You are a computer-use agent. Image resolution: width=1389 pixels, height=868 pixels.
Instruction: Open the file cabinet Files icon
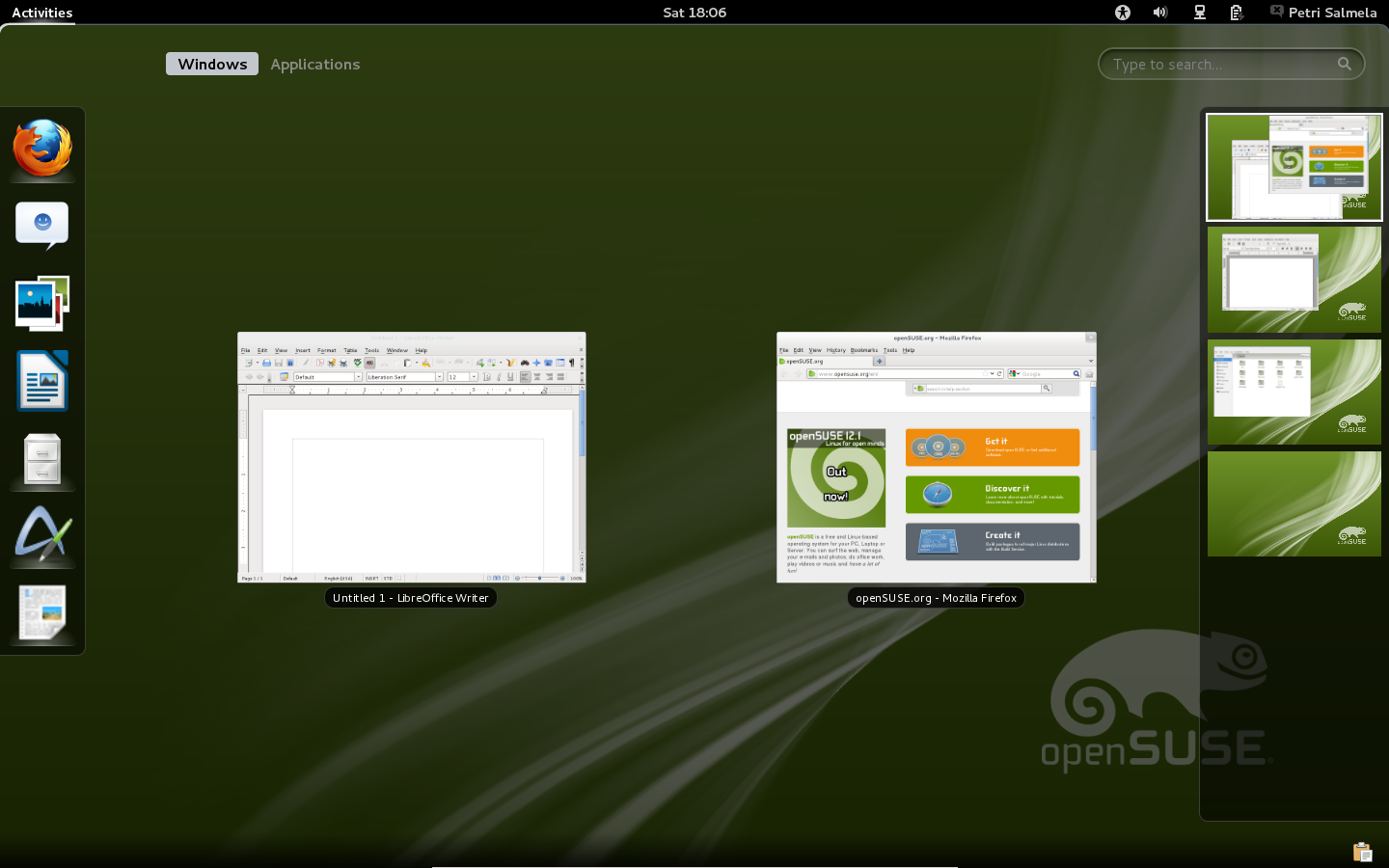(42, 458)
